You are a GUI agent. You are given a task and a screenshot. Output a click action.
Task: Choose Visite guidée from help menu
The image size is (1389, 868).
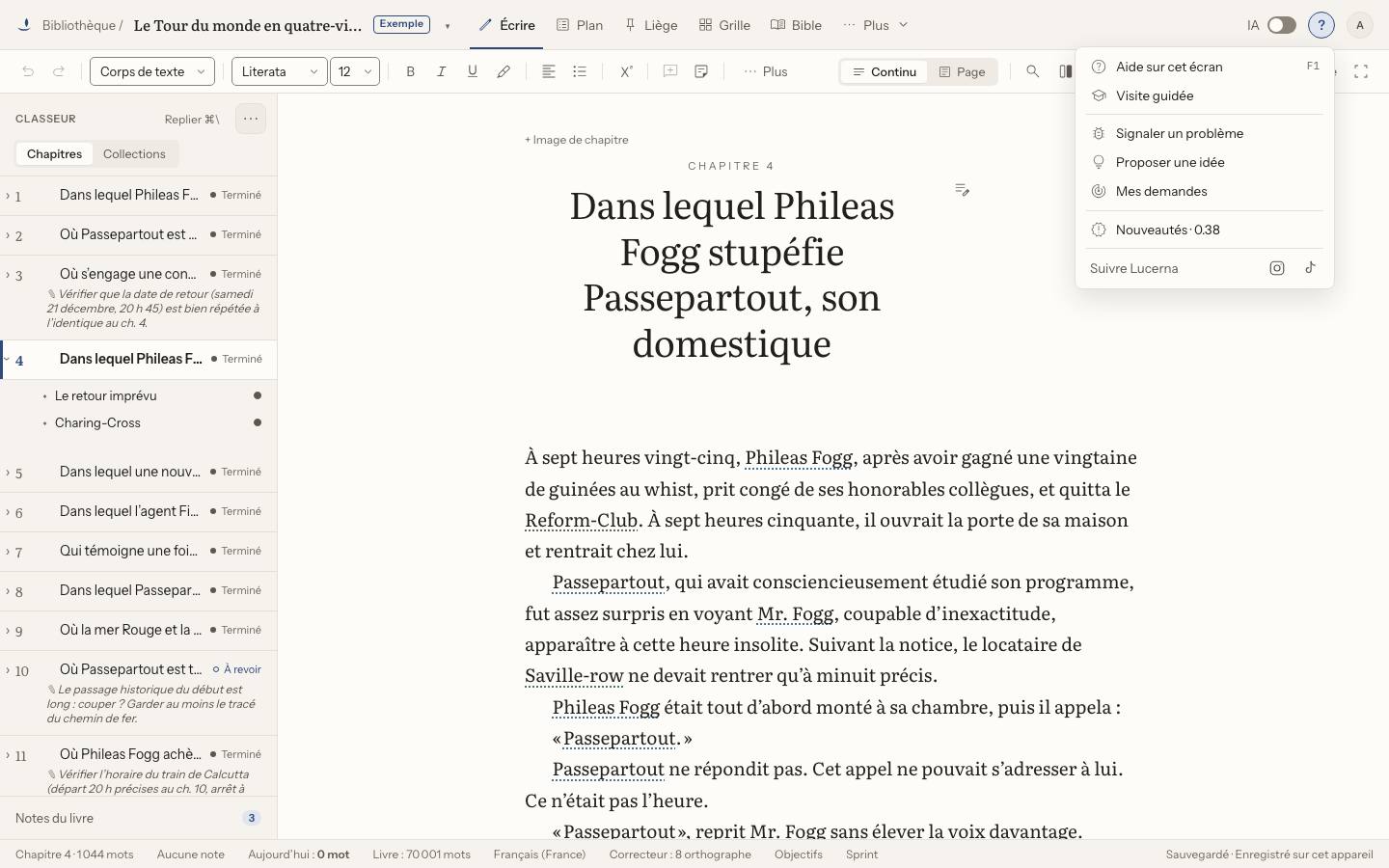tap(1205, 95)
